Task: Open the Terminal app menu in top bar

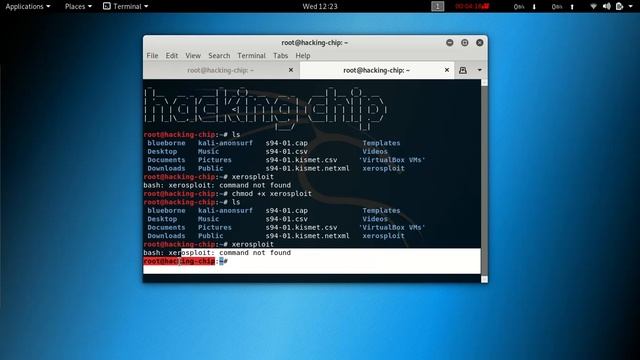Action: click(125, 6)
